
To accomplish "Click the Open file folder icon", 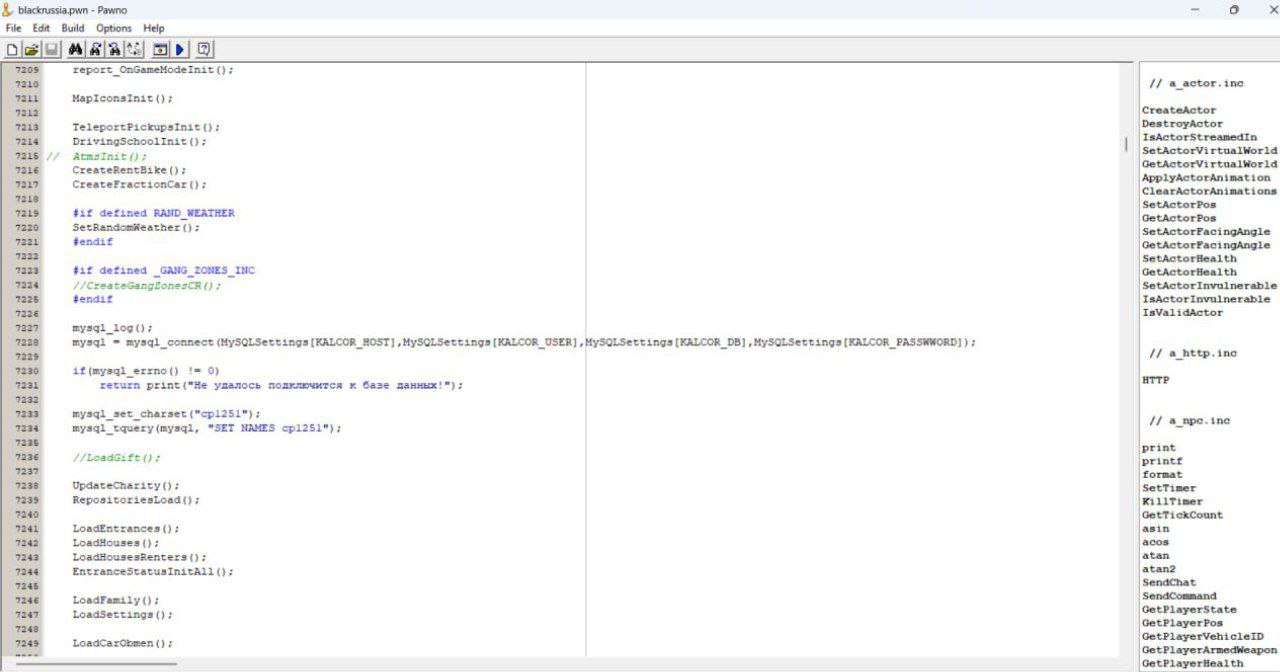I will pyautogui.click(x=31, y=49).
